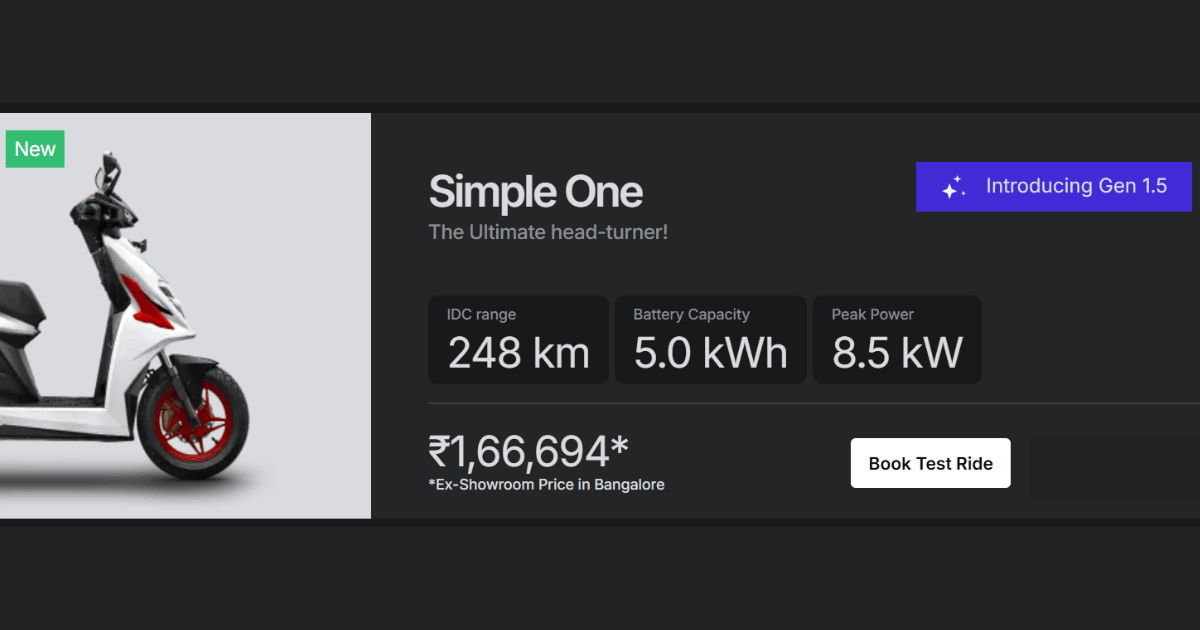Viewport: 1200px width, 630px height.
Task: Click the green New badge
Action: 35,149
